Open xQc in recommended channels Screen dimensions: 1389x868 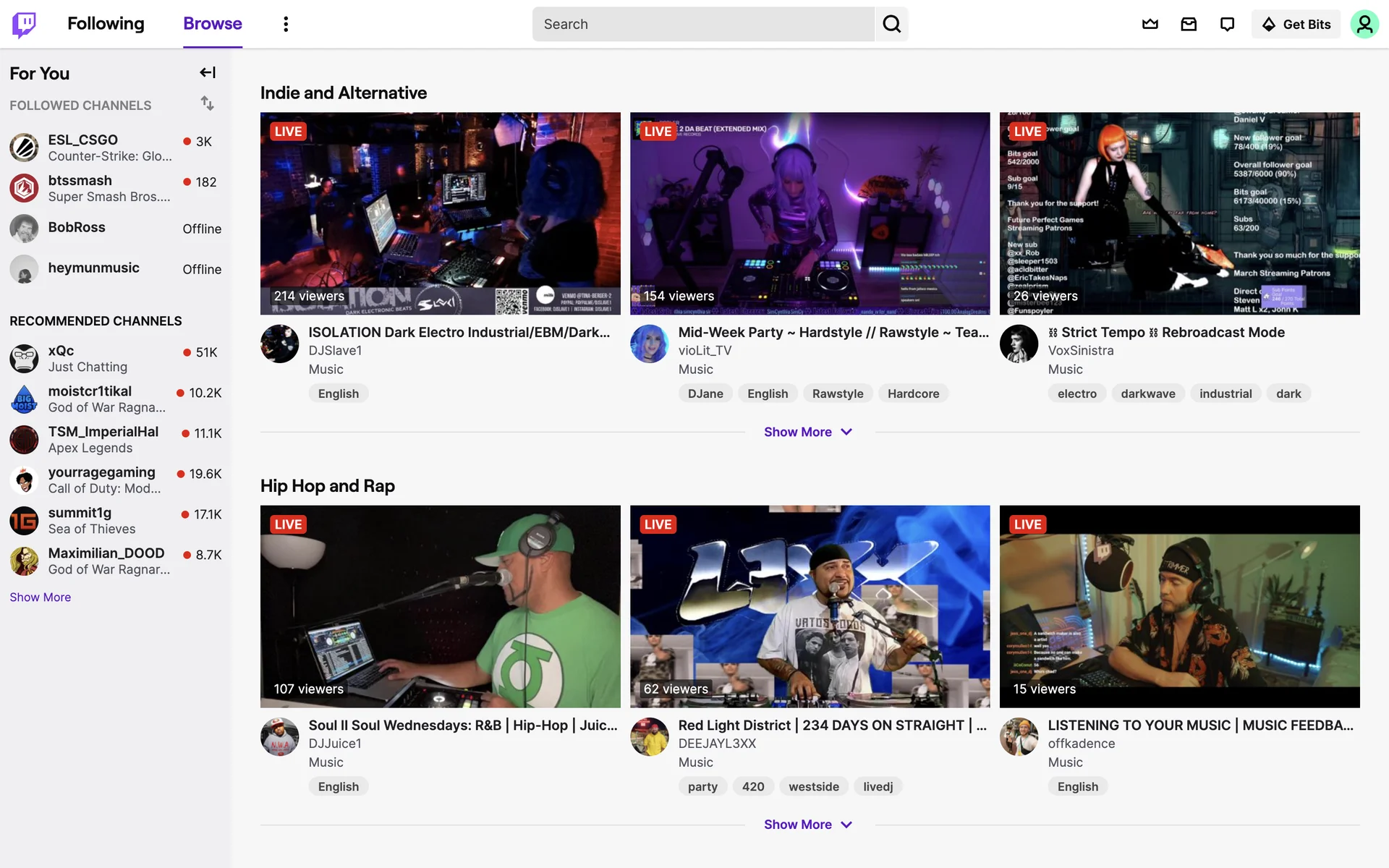61,351
